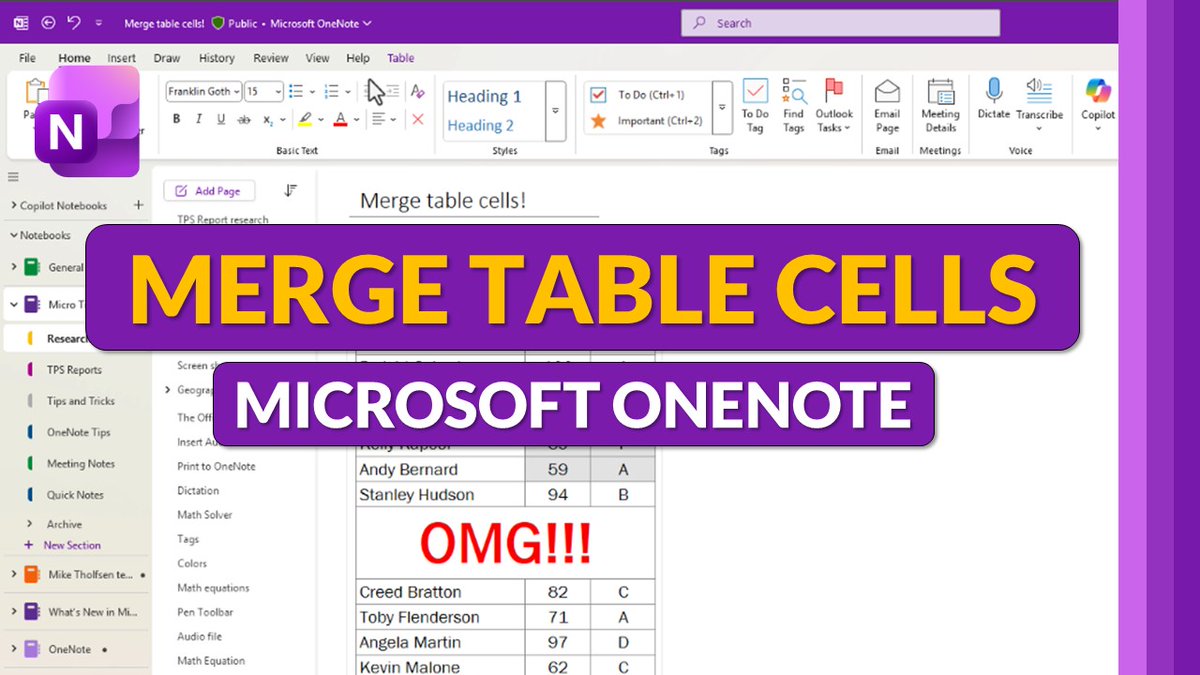Screen dimensions: 1200x675
Task: Apply the Heading 1 style
Action: pyautogui.click(x=484, y=97)
